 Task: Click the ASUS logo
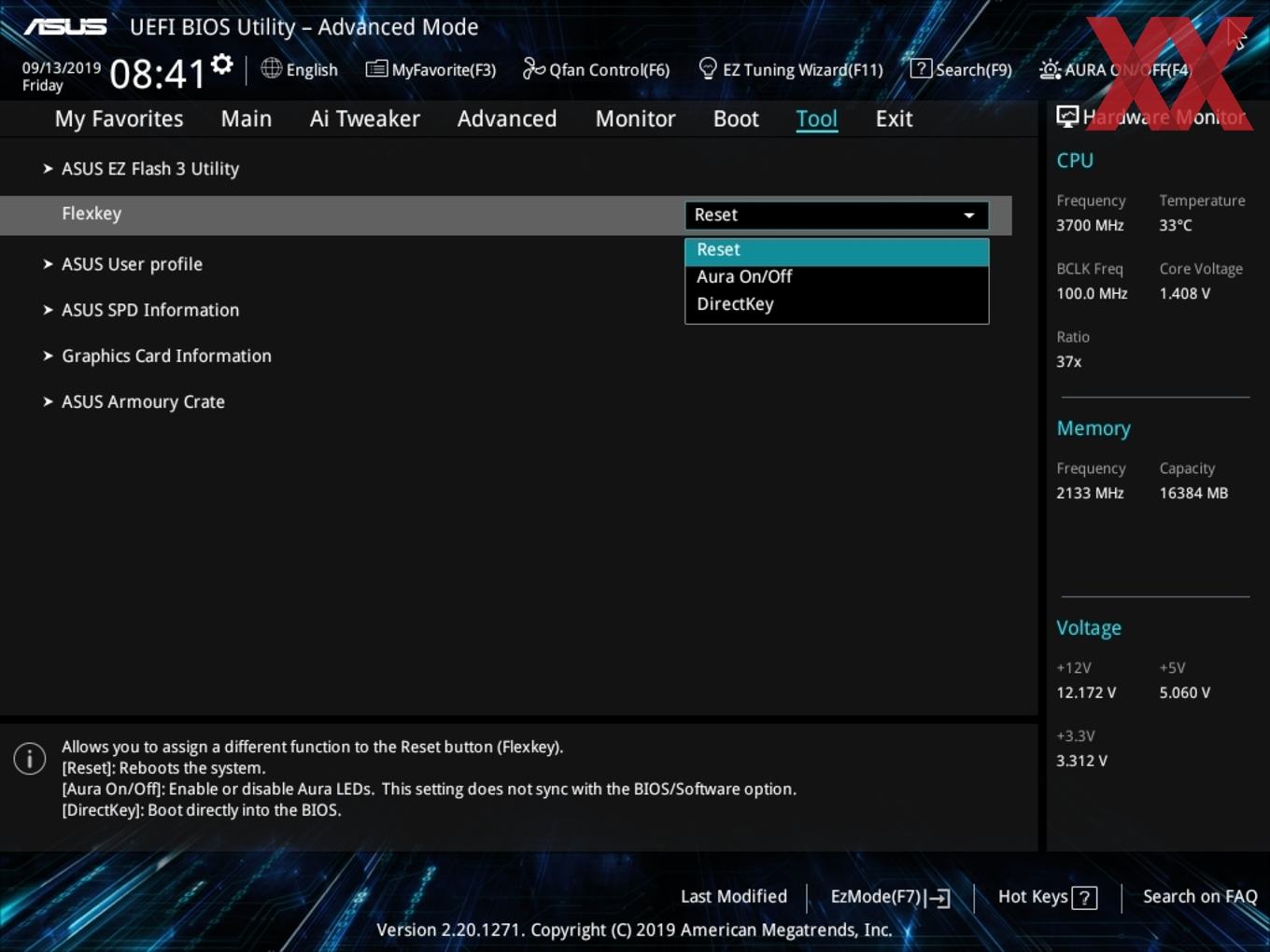65,26
